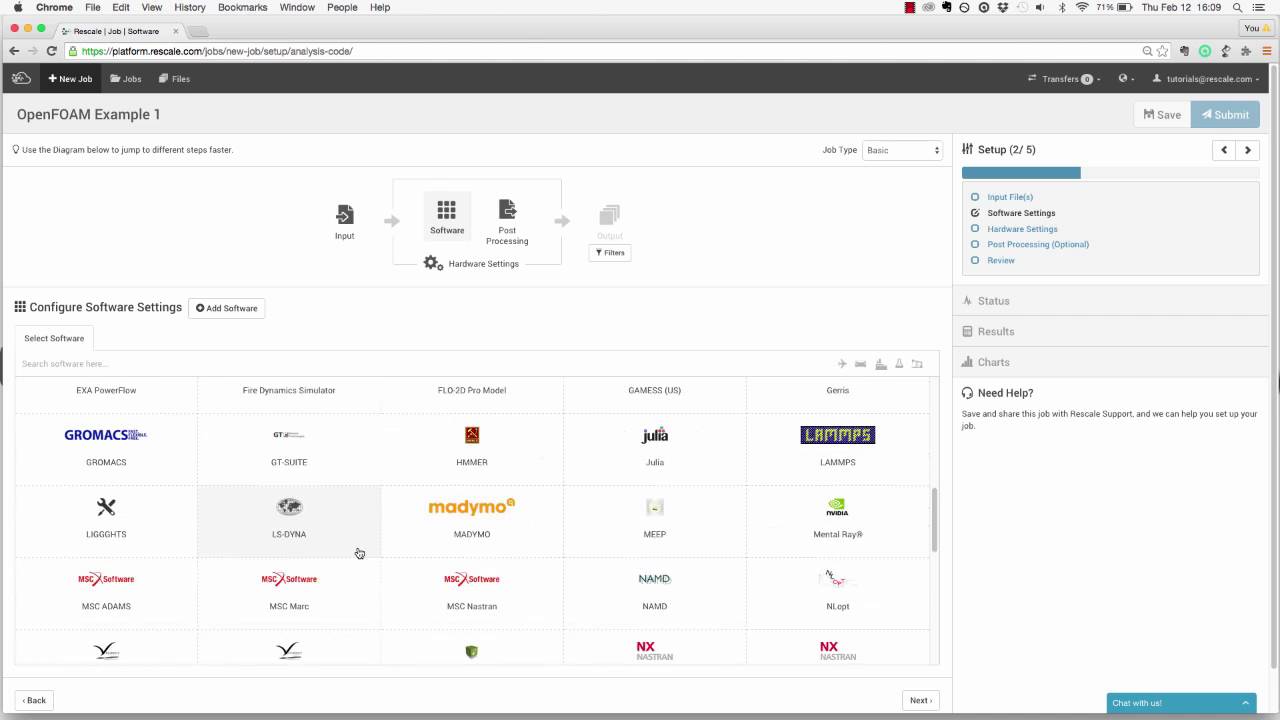This screenshot has width=1280, height=720.
Task: Open the Hardware Settings setup link
Action: click(x=1022, y=229)
